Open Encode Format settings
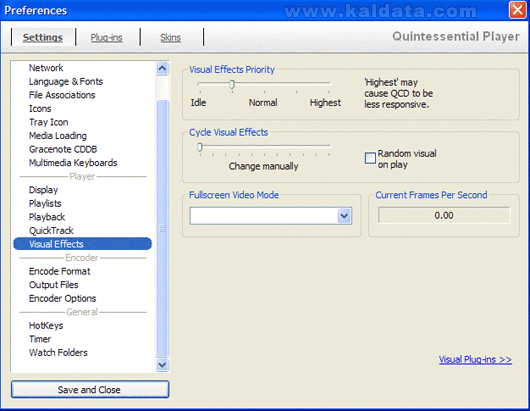This screenshot has height=411, width=530. 59,271
